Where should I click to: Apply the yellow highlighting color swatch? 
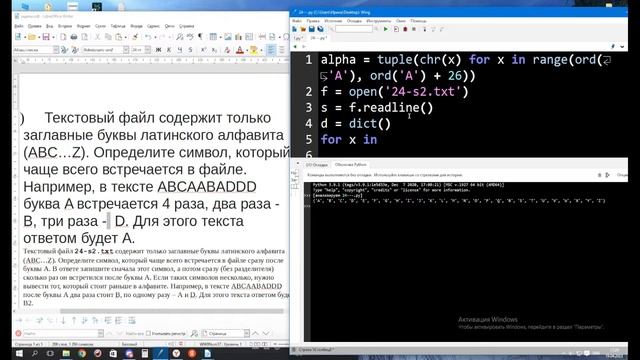coord(253,50)
